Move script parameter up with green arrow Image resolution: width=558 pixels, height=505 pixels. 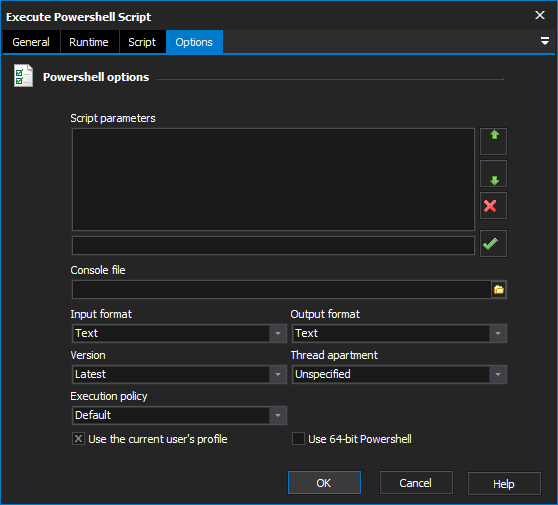point(493,141)
